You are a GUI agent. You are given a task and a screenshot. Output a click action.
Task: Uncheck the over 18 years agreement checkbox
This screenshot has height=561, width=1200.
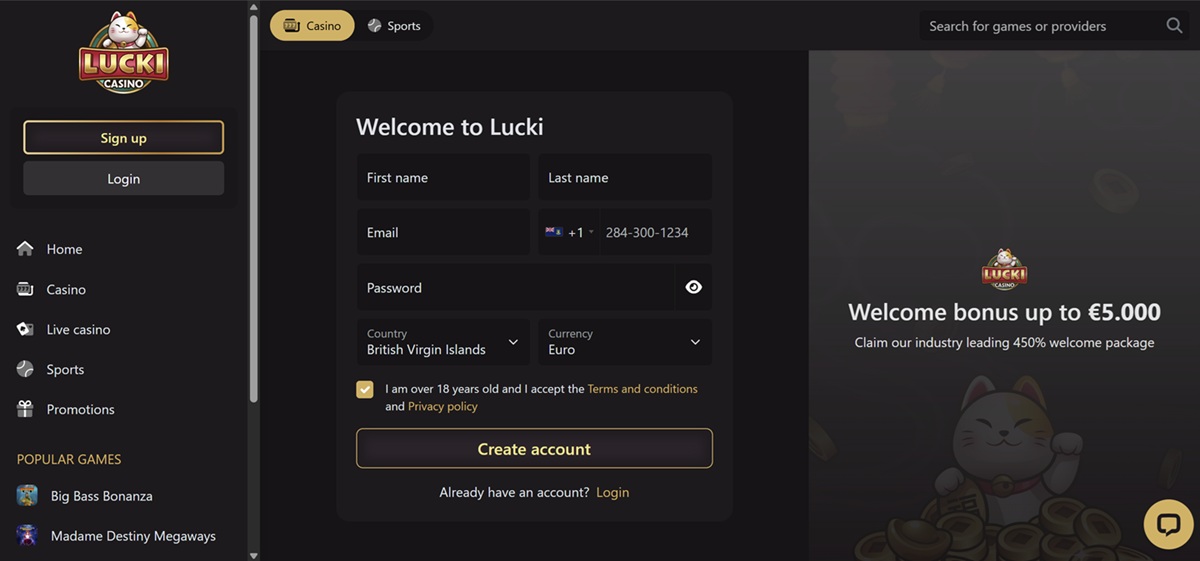click(x=365, y=389)
